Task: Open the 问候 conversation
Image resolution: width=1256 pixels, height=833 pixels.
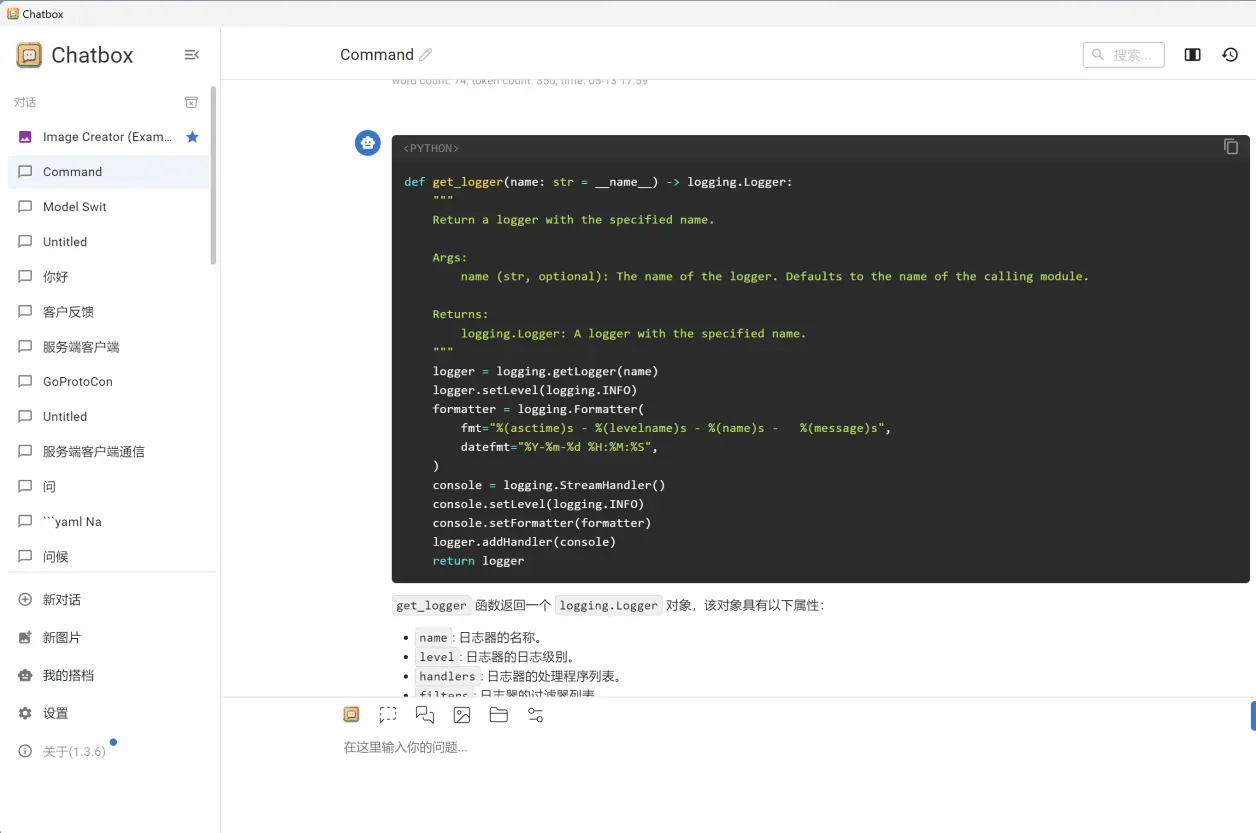Action: [x=109, y=557]
